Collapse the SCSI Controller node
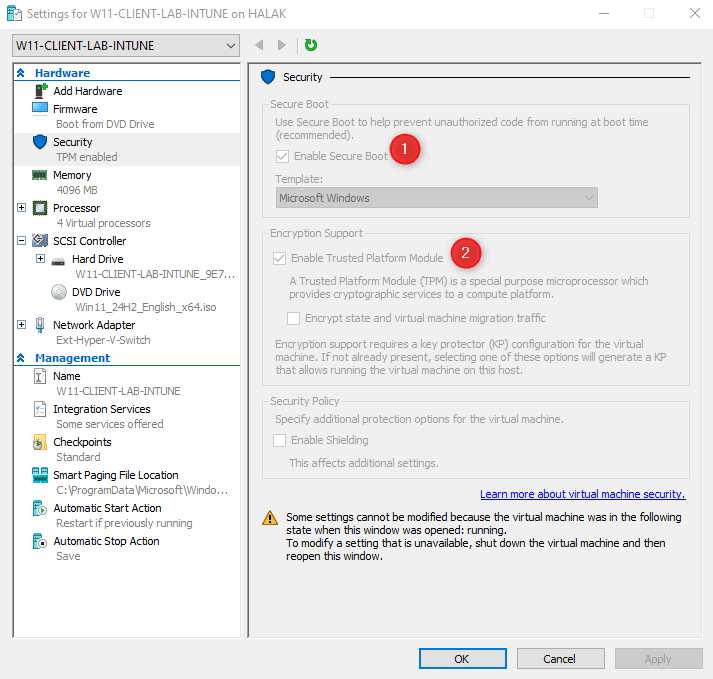 pyautogui.click(x=21, y=241)
